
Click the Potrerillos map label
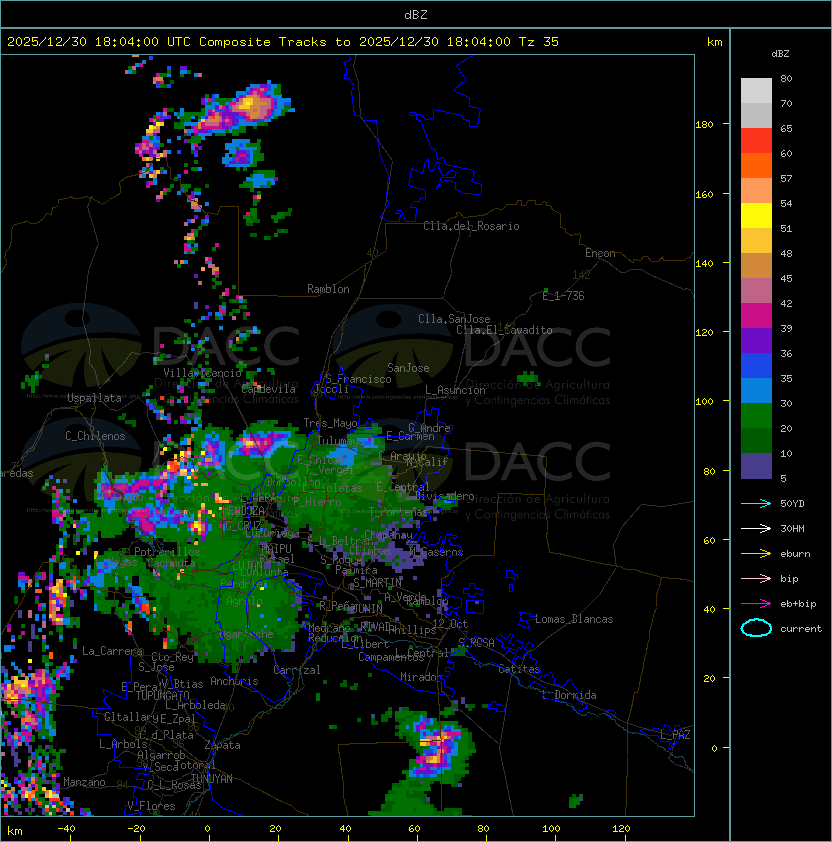tap(167, 552)
